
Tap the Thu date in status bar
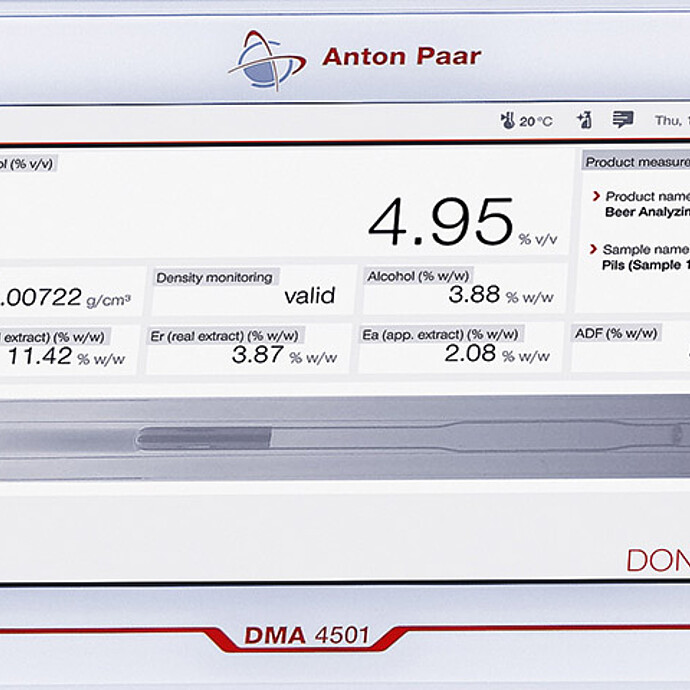pos(672,120)
